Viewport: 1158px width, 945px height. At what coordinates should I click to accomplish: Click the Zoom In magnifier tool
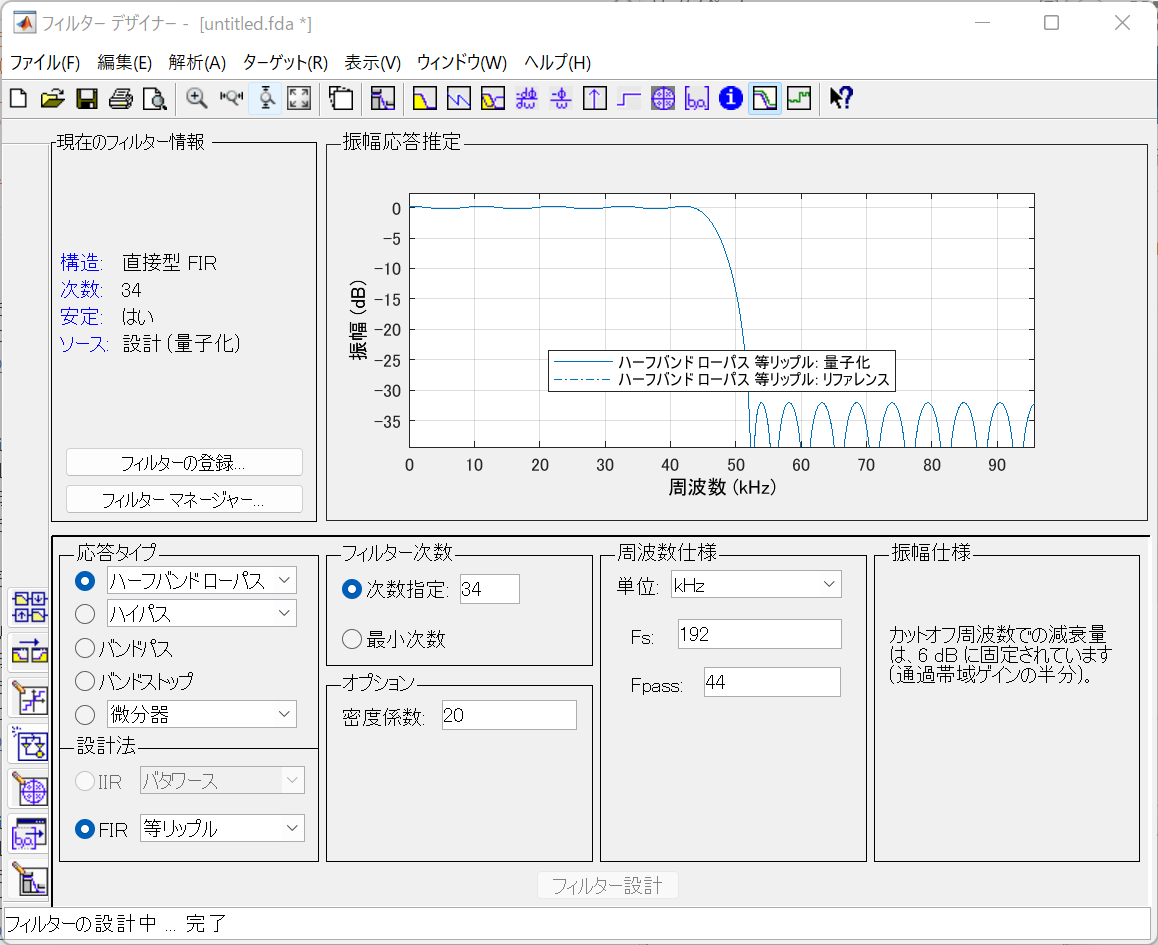[x=197, y=98]
